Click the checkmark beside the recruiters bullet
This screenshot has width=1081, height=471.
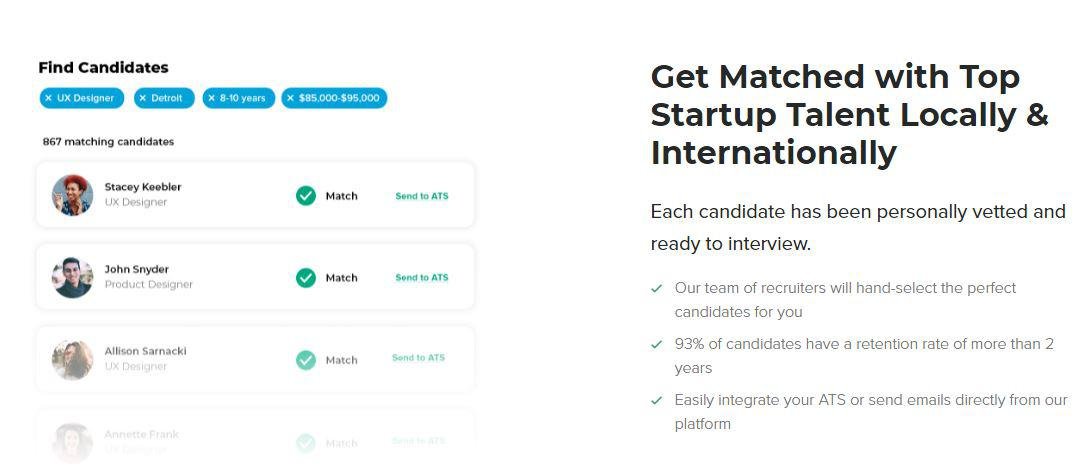click(657, 288)
